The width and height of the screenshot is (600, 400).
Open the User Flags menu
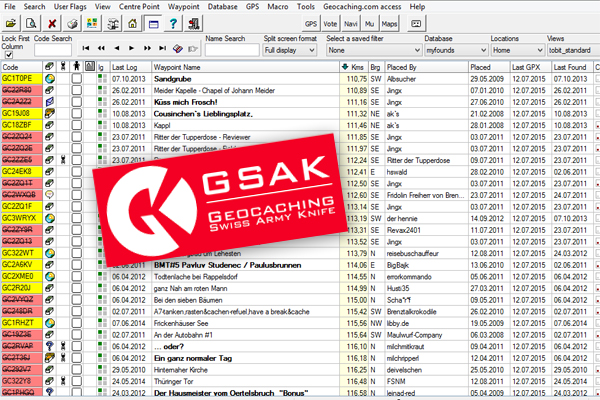pyautogui.click(x=70, y=7)
